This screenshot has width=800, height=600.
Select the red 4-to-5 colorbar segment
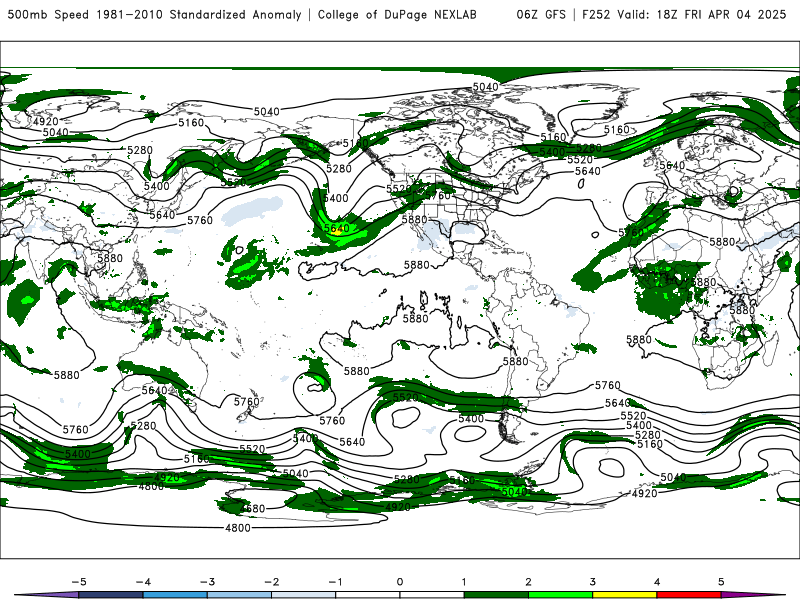(x=689, y=595)
